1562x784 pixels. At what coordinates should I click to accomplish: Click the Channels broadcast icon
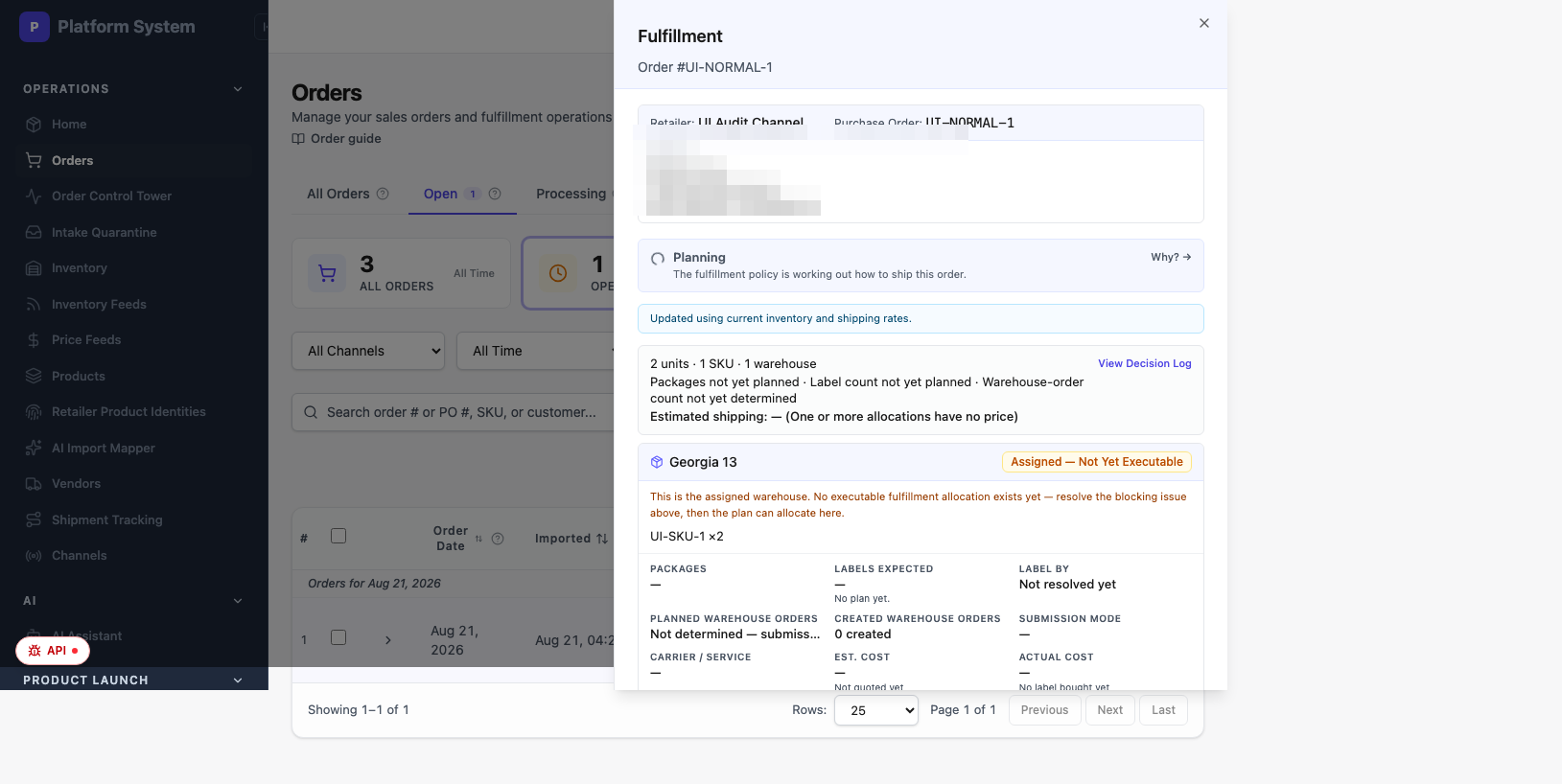coord(34,556)
